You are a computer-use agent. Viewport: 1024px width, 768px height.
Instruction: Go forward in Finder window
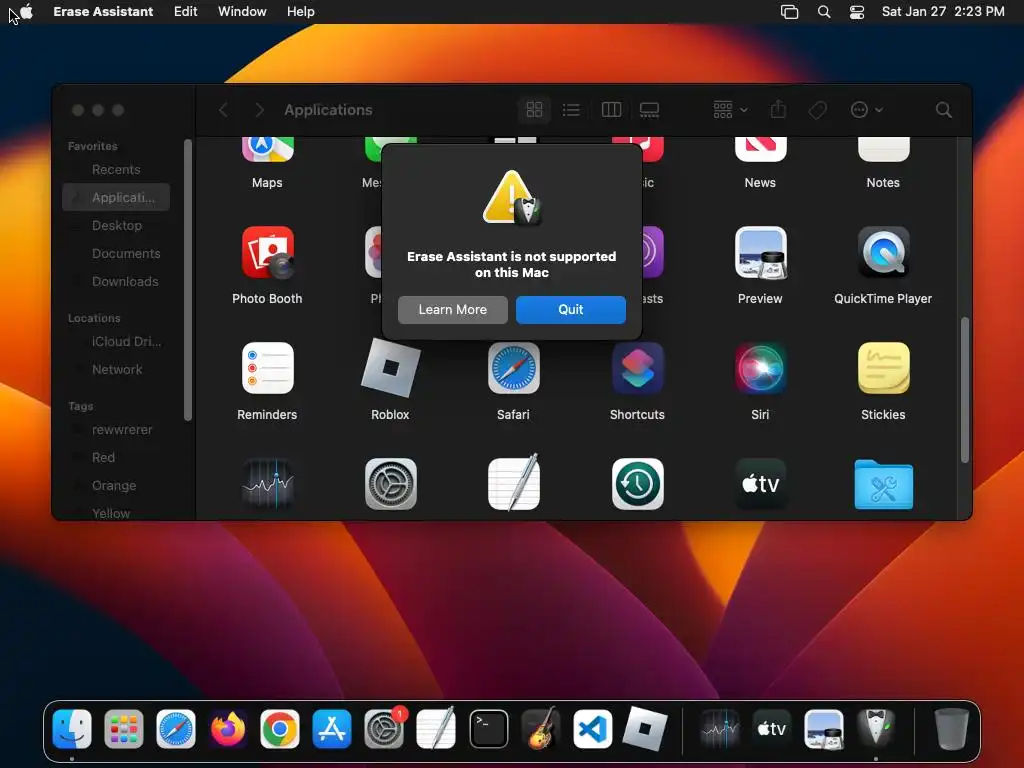[259, 110]
